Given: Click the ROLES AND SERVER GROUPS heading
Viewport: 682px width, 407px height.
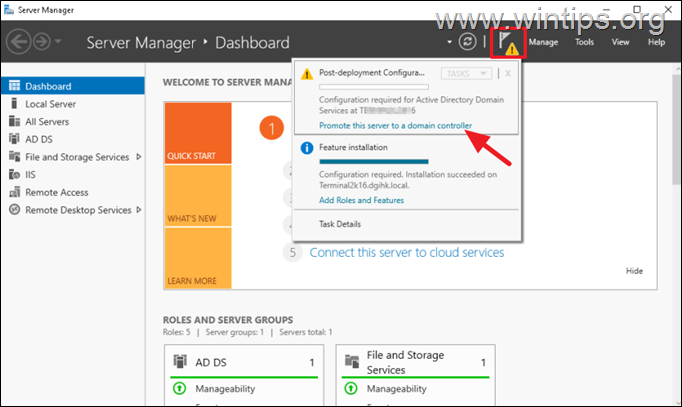Looking at the screenshot, I should pos(228,320).
